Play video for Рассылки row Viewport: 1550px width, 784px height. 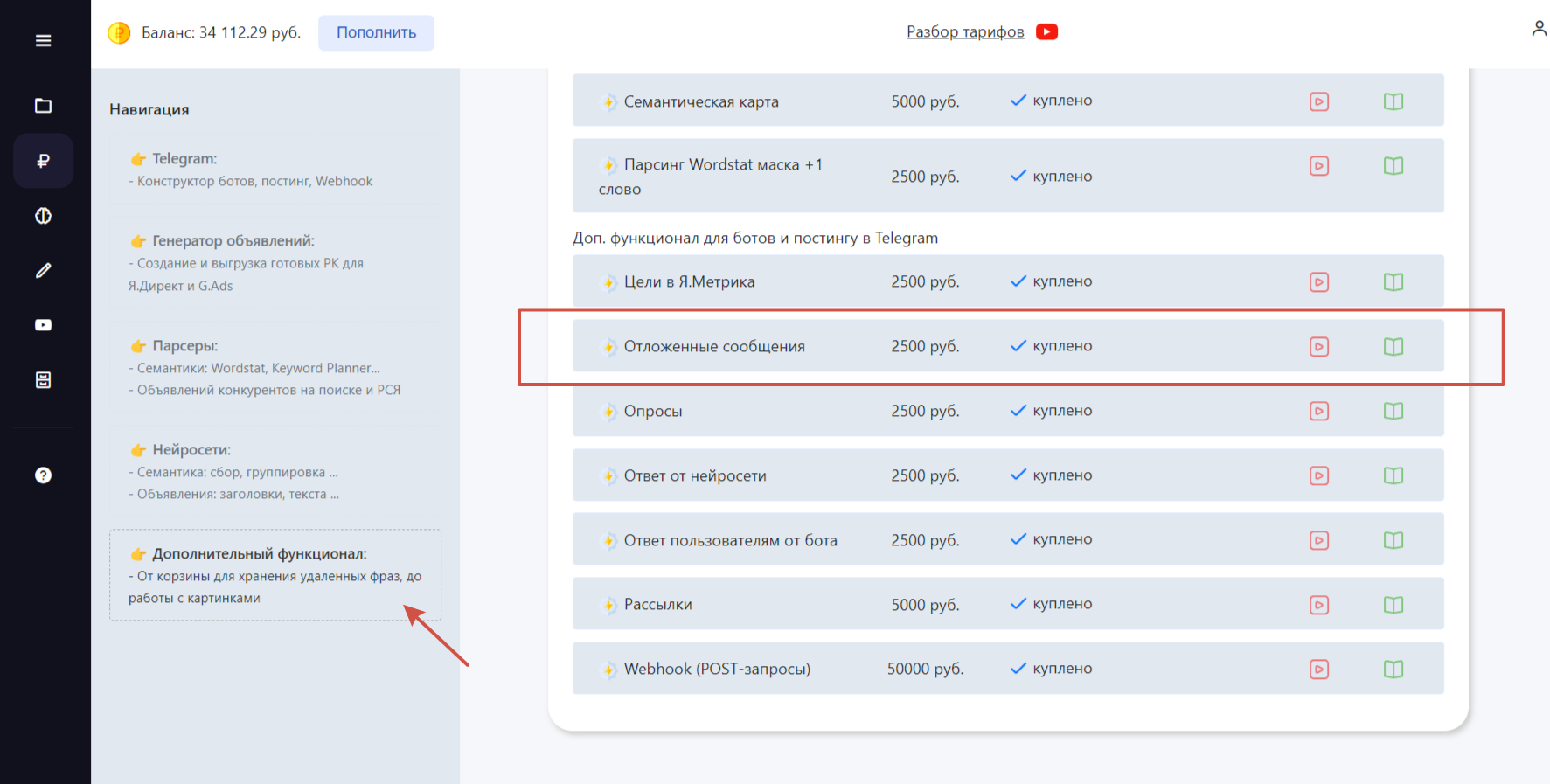point(1319,605)
